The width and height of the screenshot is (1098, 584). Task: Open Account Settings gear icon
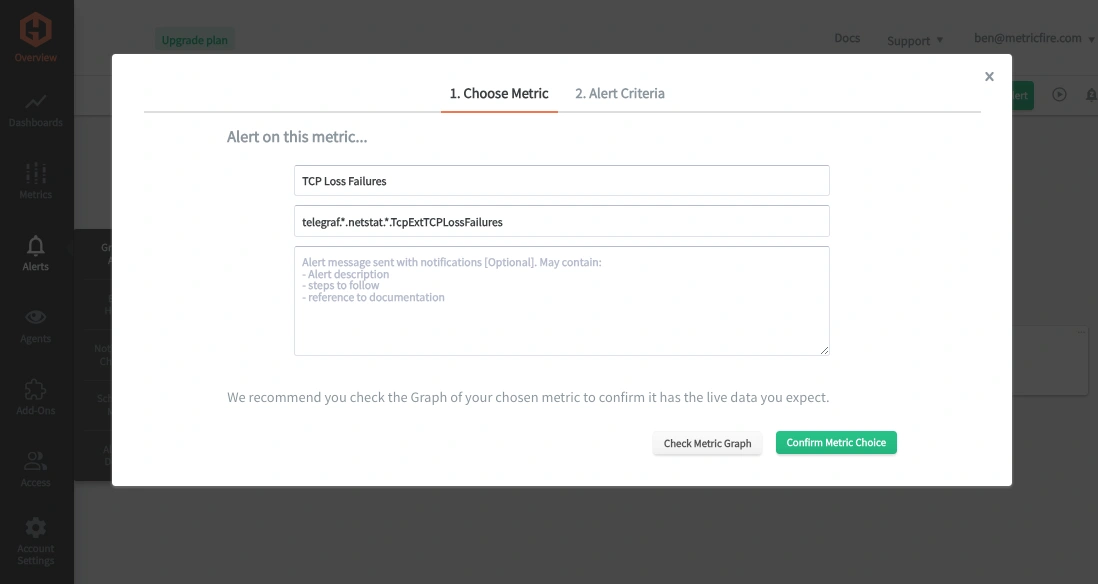(x=36, y=527)
